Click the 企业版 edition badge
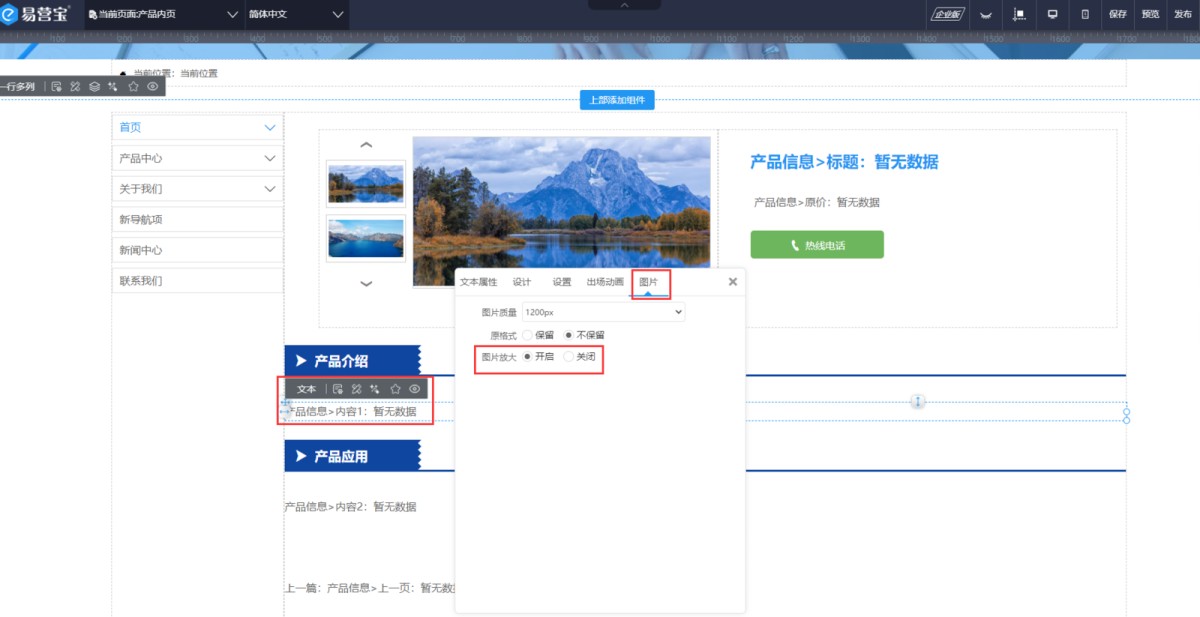 coord(946,14)
